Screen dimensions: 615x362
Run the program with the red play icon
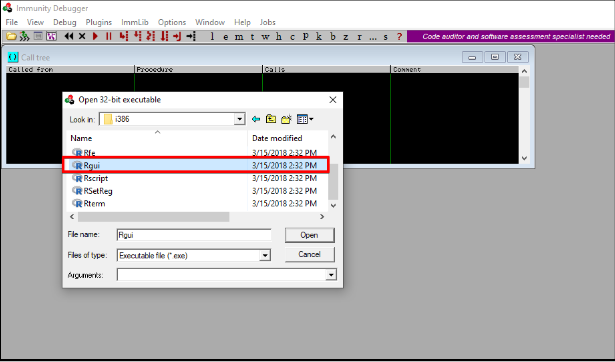tap(95, 36)
